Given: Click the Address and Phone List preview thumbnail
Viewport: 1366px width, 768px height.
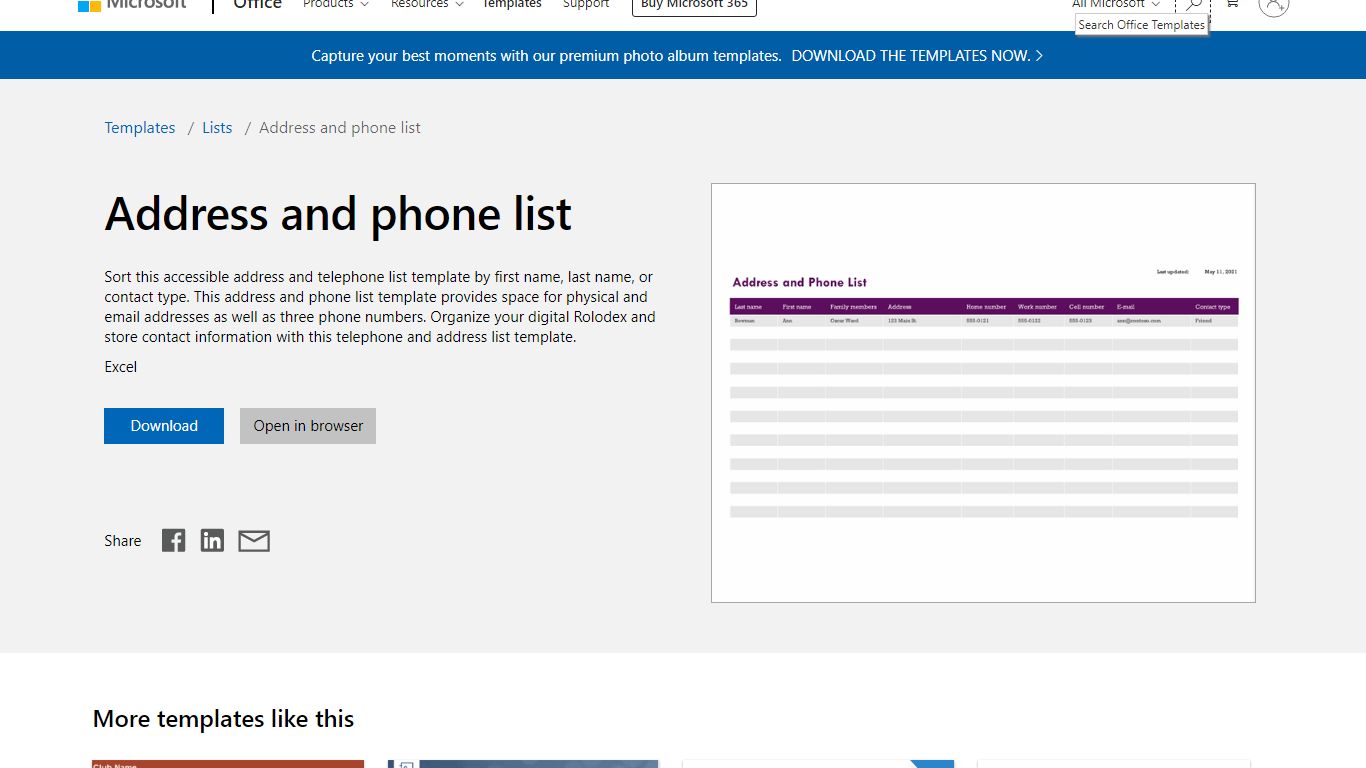Looking at the screenshot, I should point(983,393).
